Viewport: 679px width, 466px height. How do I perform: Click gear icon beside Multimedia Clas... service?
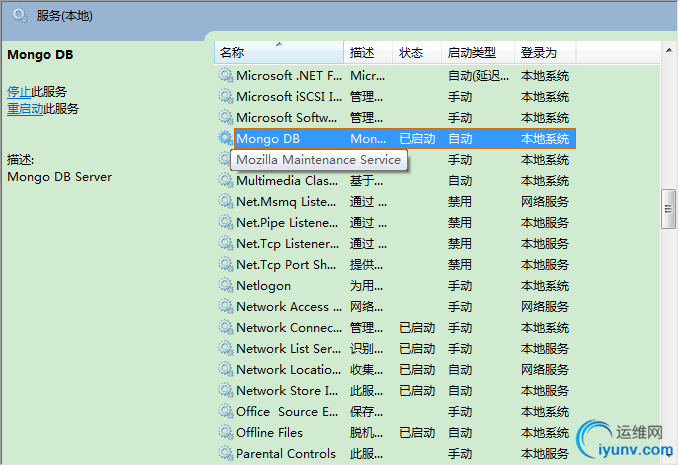click(225, 180)
